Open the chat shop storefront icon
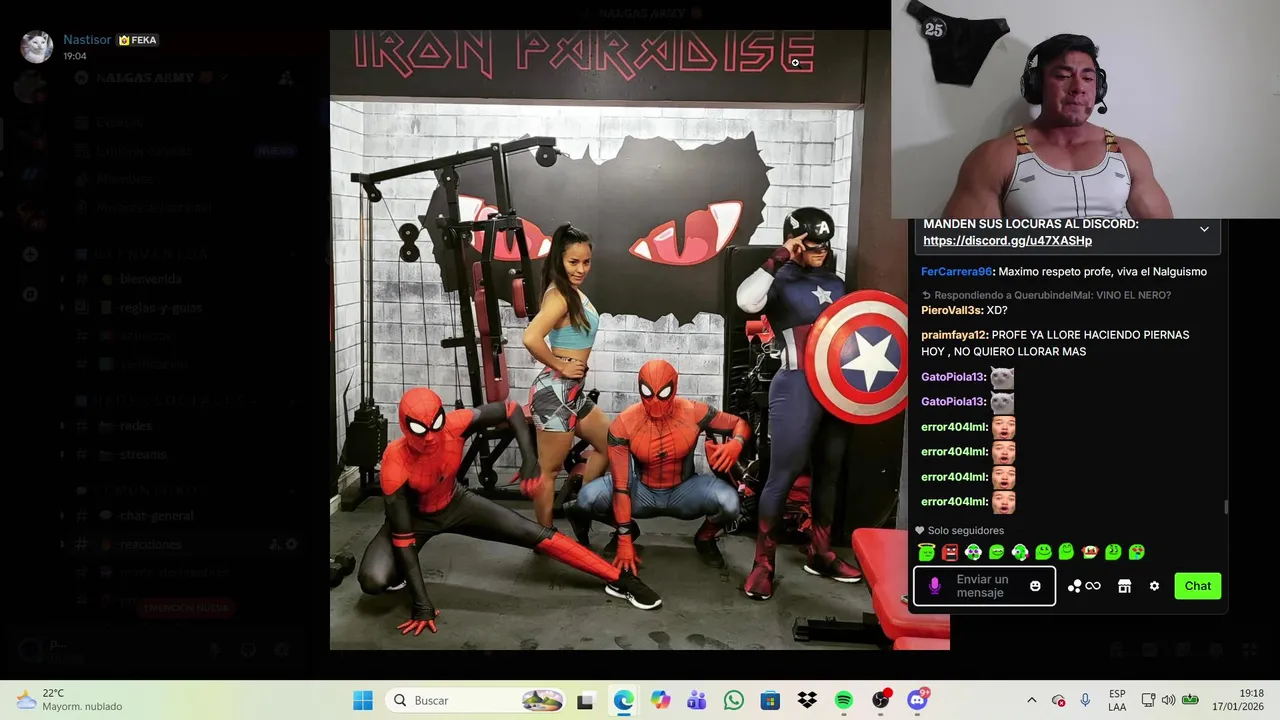This screenshot has height=720, width=1280. [1124, 586]
